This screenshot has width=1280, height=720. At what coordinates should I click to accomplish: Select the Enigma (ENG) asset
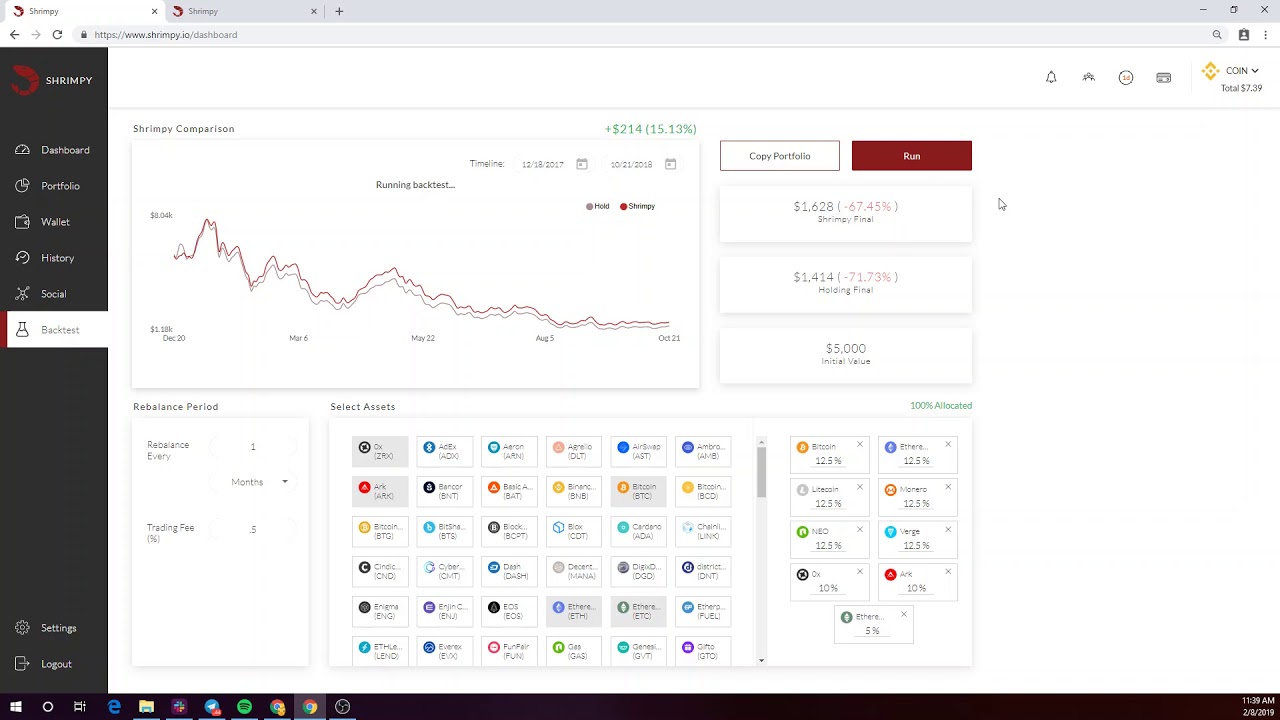380,611
